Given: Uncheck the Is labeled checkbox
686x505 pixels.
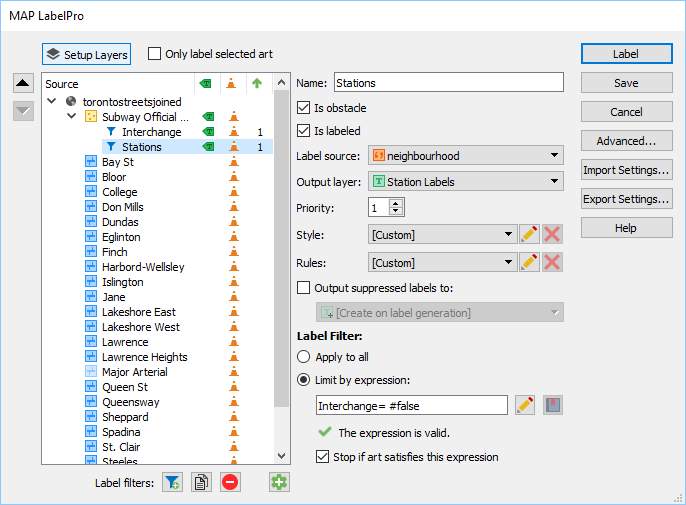Looking at the screenshot, I should coord(303,130).
